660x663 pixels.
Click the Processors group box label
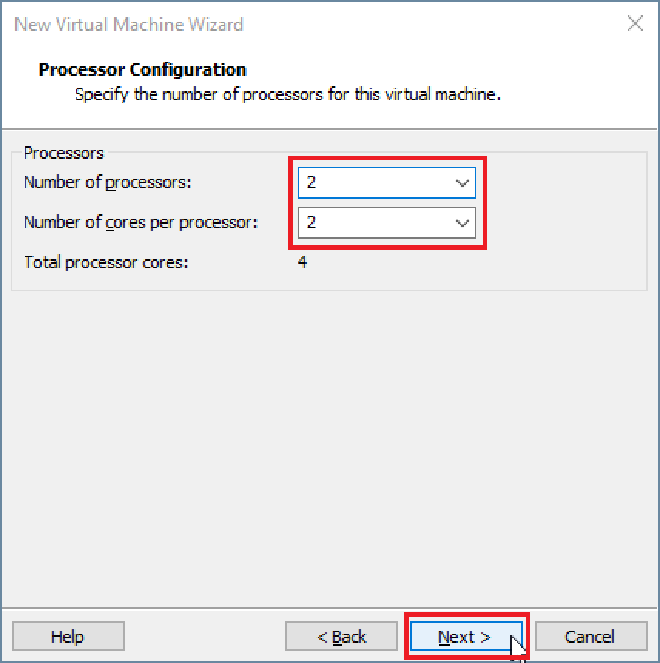click(x=64, y=153)
